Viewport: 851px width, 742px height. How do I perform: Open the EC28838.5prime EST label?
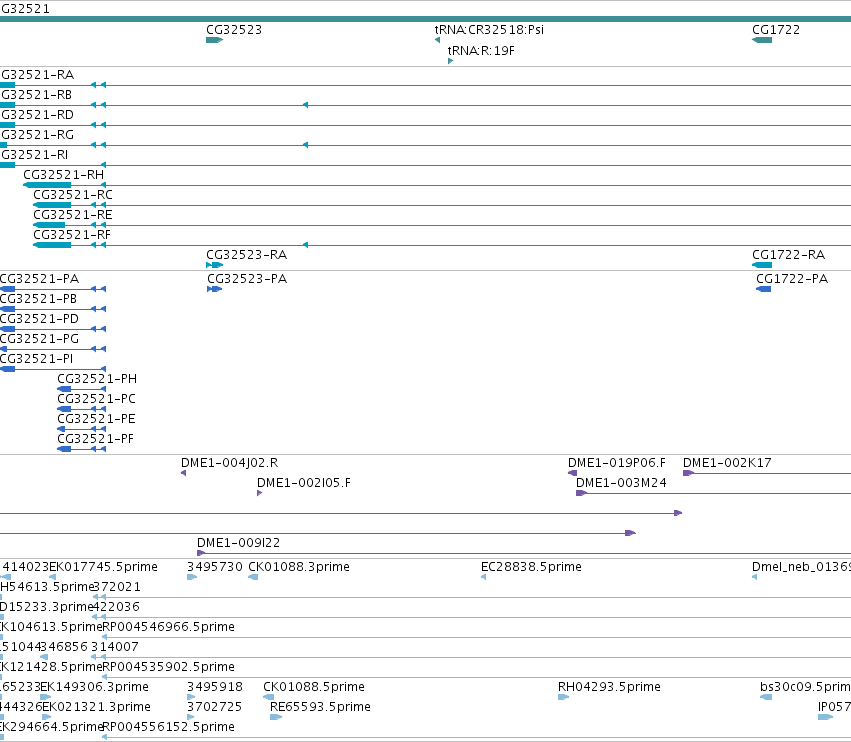[531, 567]
